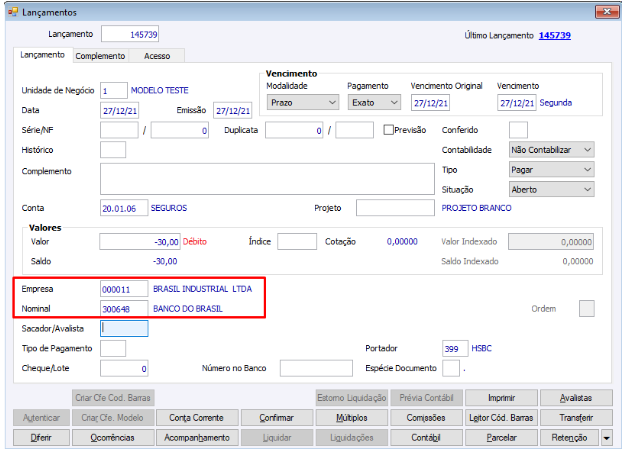Click the Duplicata suffix field after slash

coord(354,130)
